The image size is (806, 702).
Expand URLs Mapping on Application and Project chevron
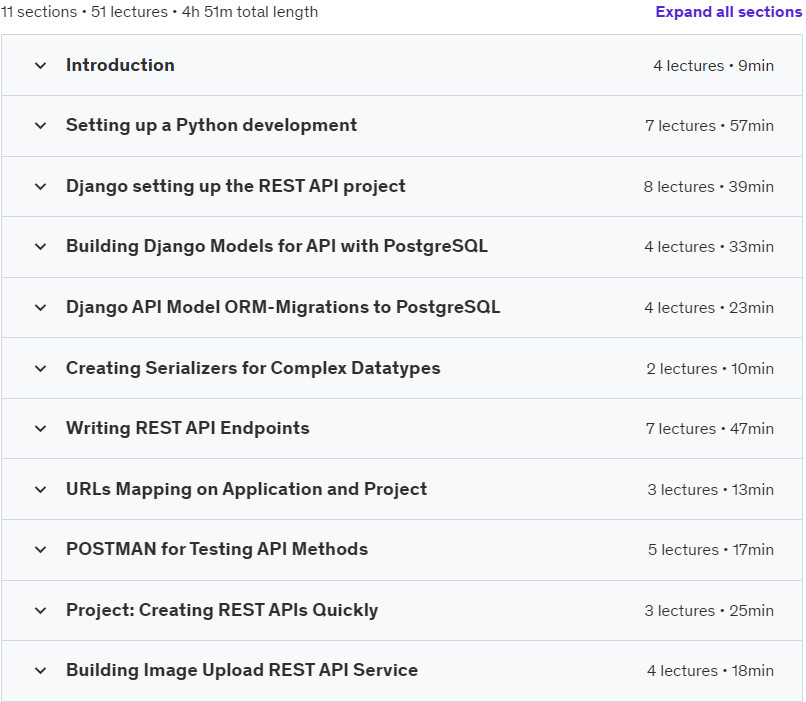[x=41, y=490]
